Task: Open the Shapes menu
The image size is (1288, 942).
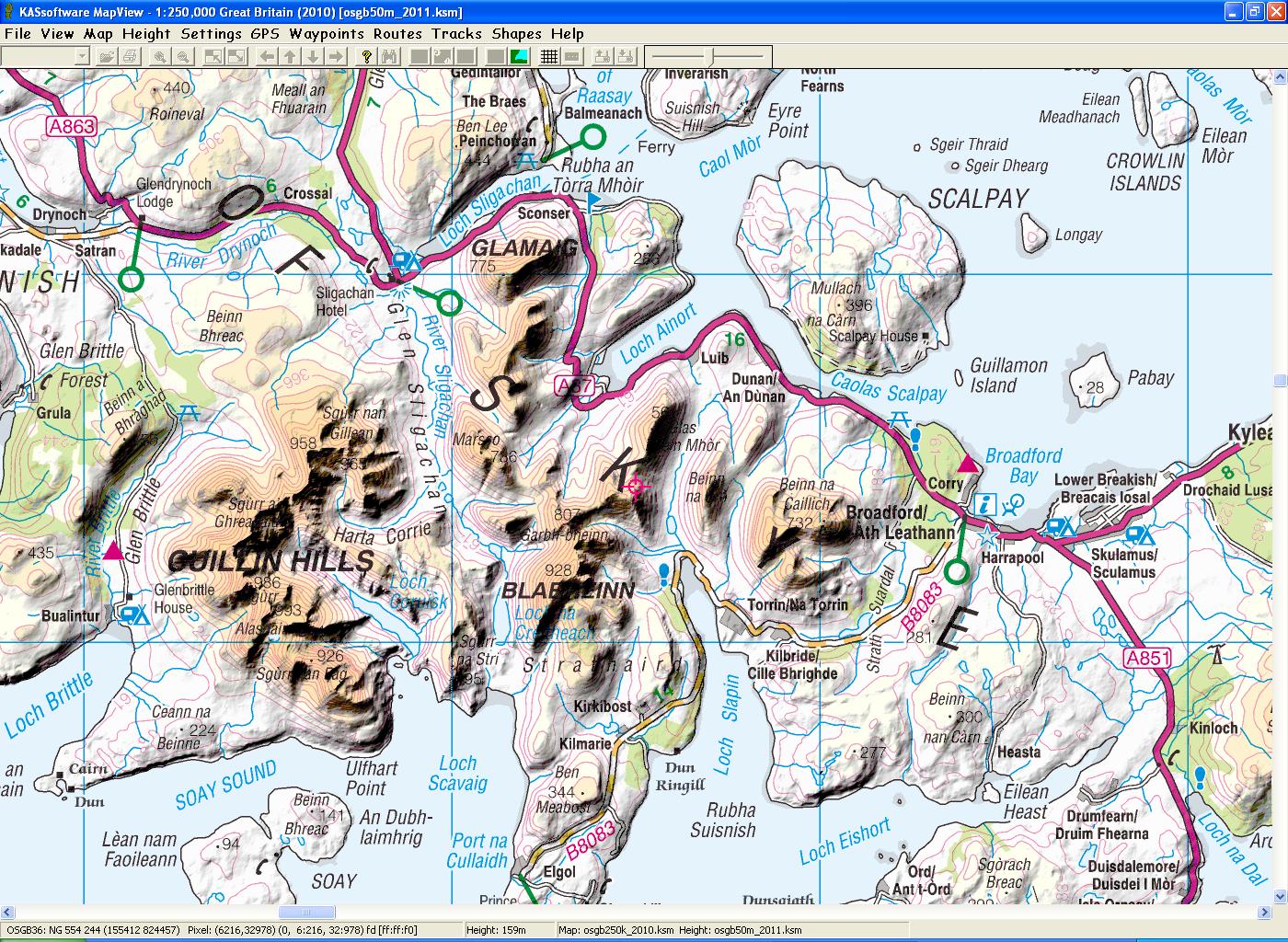Action: tap(516, 34)
